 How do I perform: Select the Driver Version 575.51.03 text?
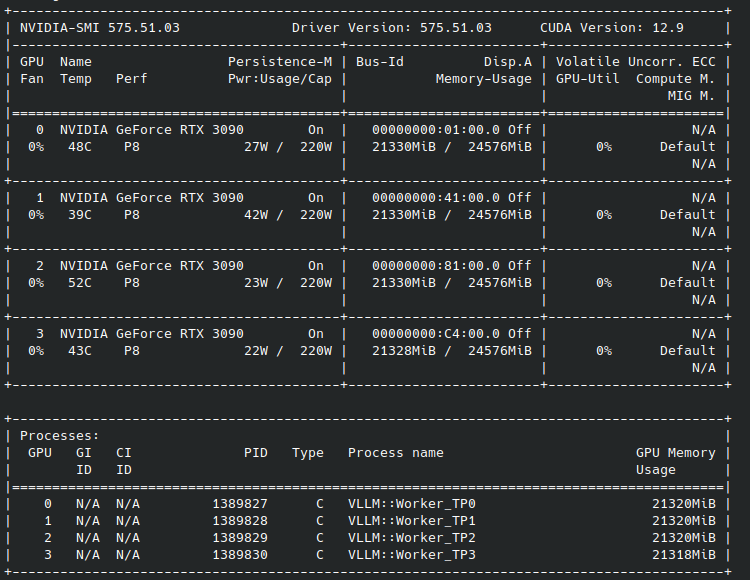tap(392, 28)
